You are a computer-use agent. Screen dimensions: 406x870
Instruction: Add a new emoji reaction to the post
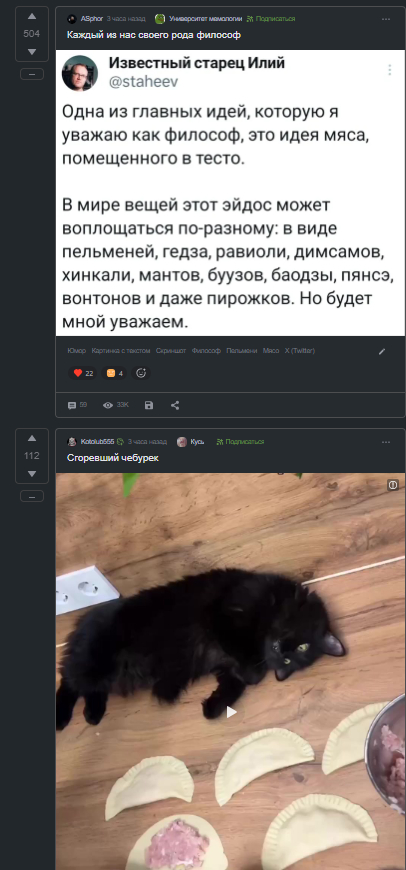(141, 373)
